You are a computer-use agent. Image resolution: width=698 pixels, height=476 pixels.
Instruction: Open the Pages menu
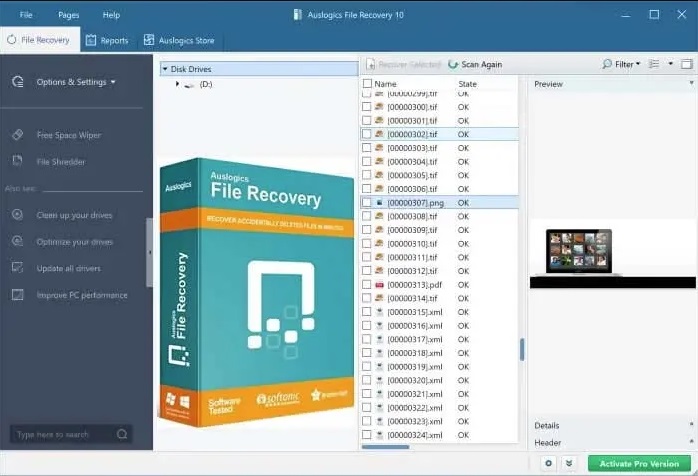coord(68,15)
